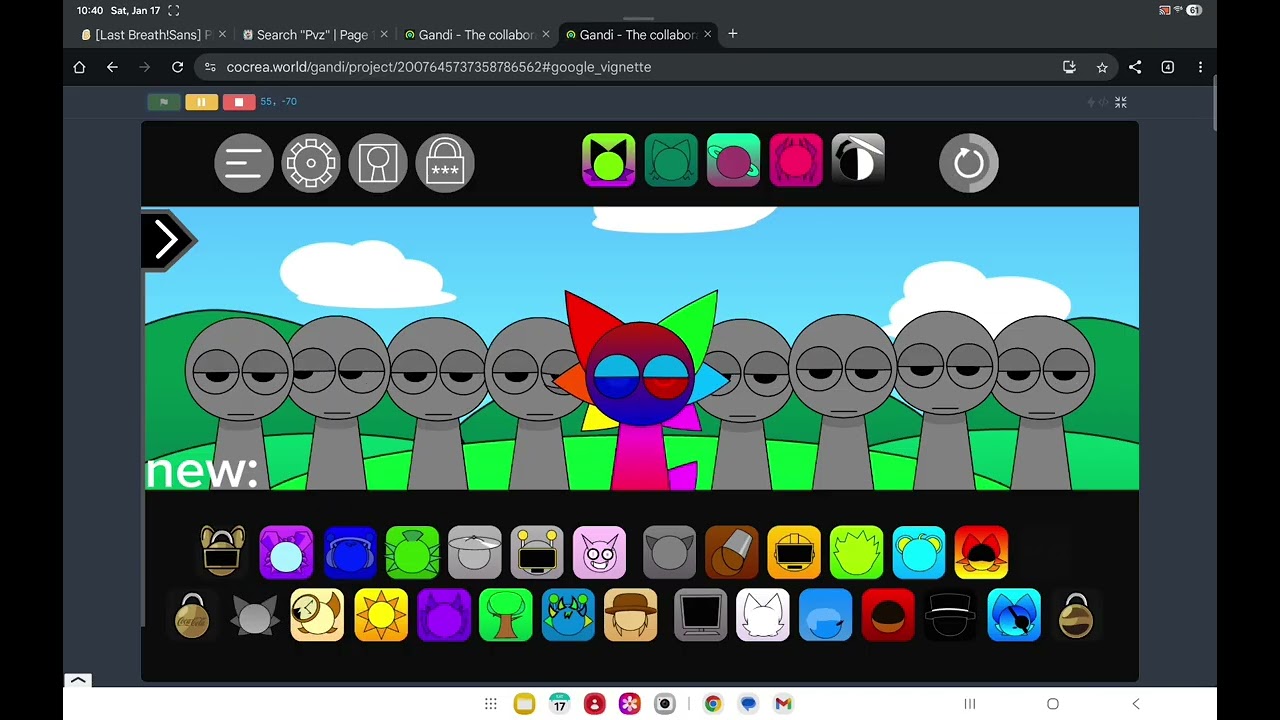
Task: Close the active Gandi tab
Action: coord(708,34)
